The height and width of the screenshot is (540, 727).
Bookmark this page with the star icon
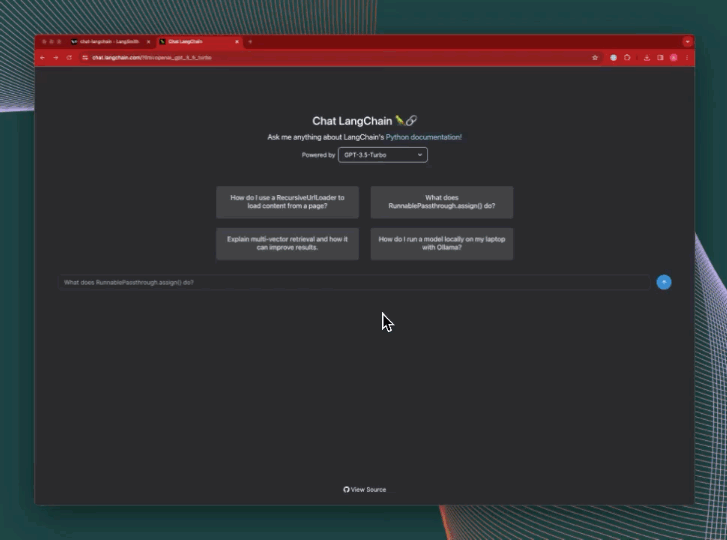point(595,57)
